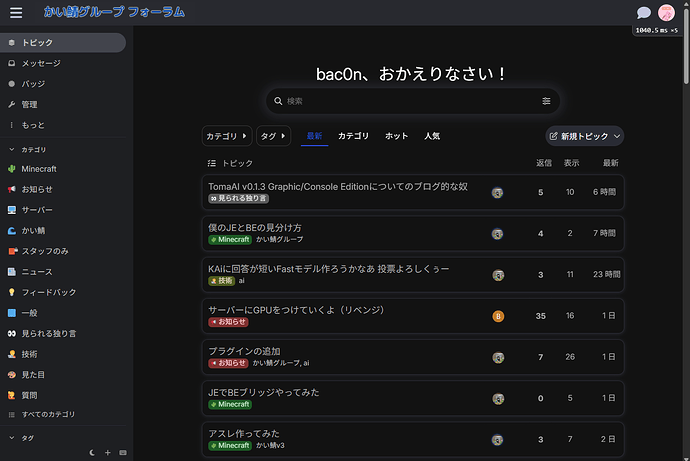Image resolution: width=690 pixels, height=461 pixels.
Task: Click the magnifier search icon
Action: [x=278, y=101]
